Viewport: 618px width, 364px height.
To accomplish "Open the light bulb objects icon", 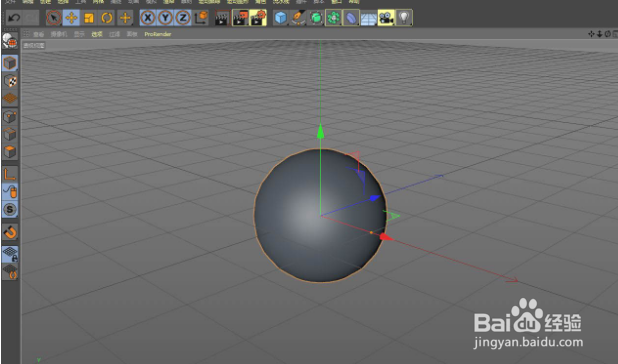I will tap(404, 18).
